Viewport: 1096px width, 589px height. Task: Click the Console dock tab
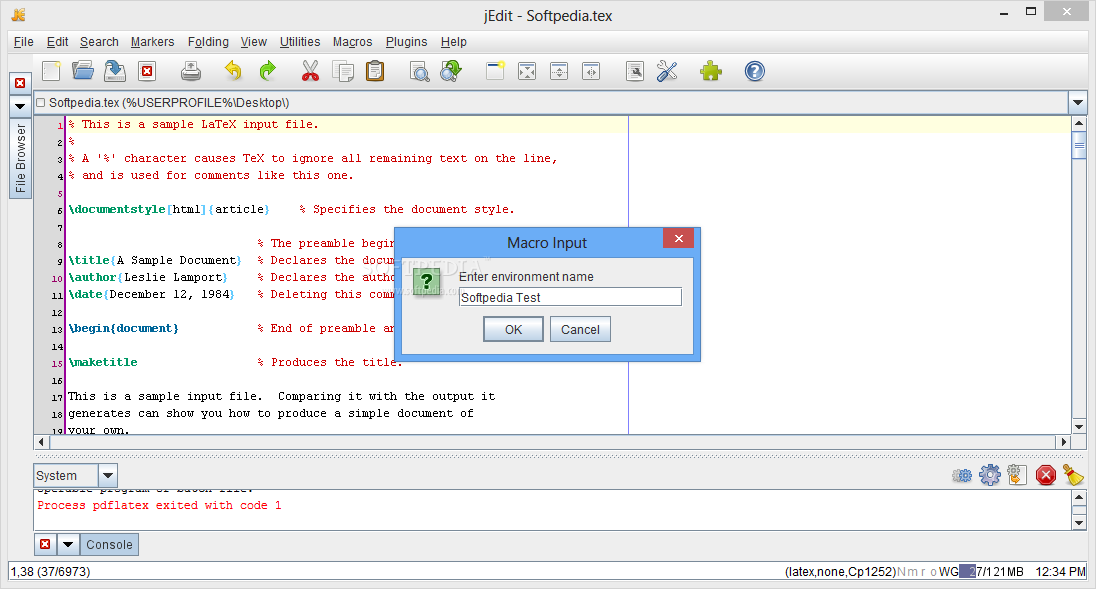tap(109, 544)
